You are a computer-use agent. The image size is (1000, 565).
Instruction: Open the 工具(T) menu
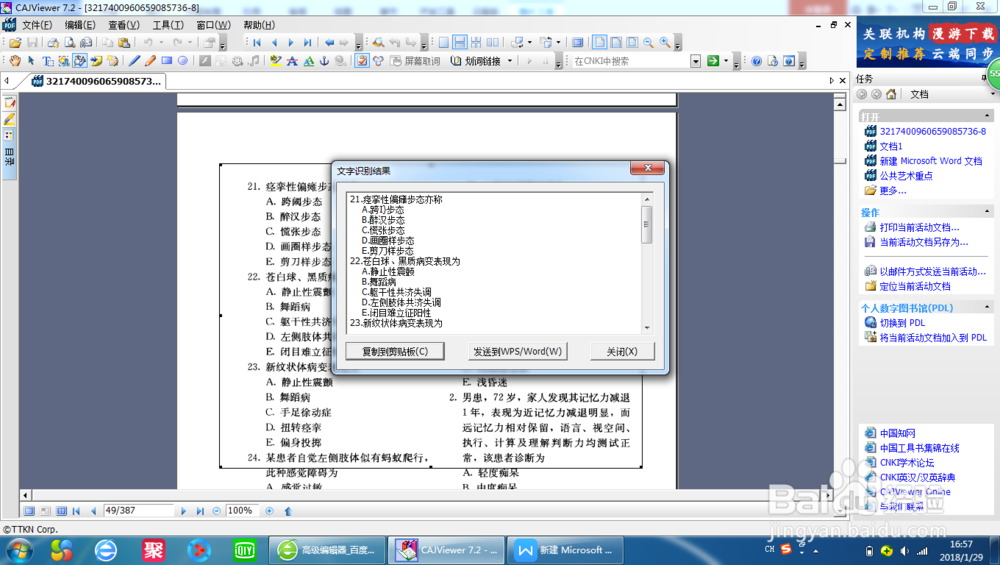click(x=168, y=25)
